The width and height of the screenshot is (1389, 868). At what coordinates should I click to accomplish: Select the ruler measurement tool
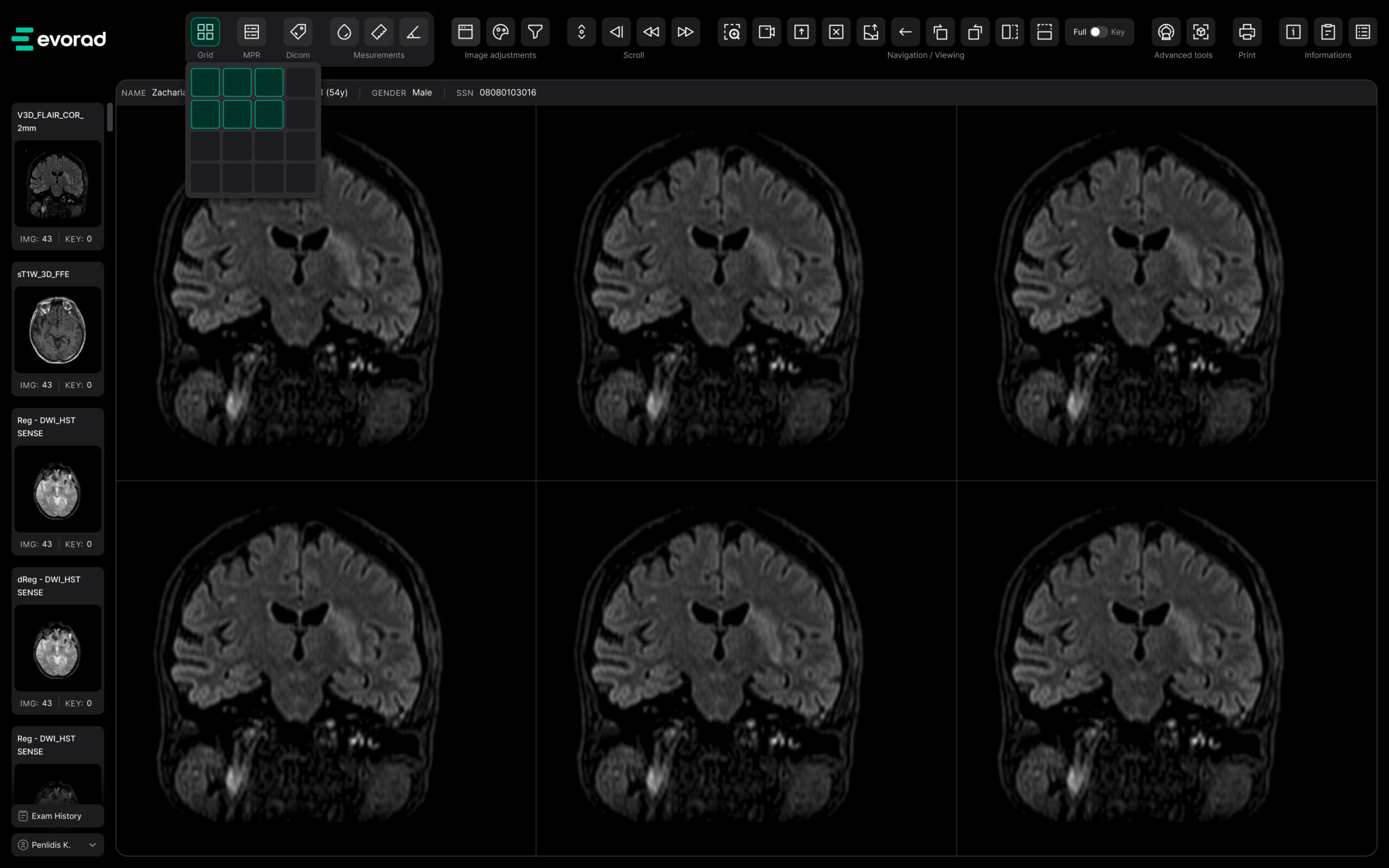click(379, 32)
